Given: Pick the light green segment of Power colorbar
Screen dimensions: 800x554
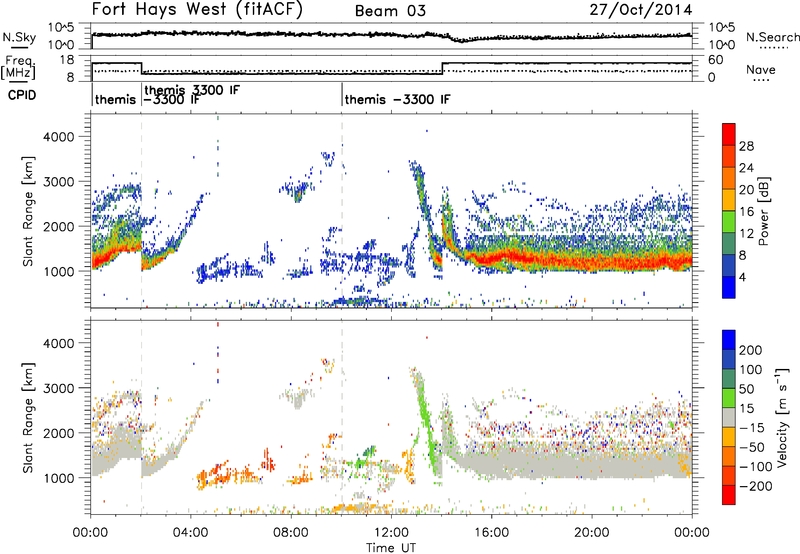Looking at the screenshot, I should coord(729,222).
